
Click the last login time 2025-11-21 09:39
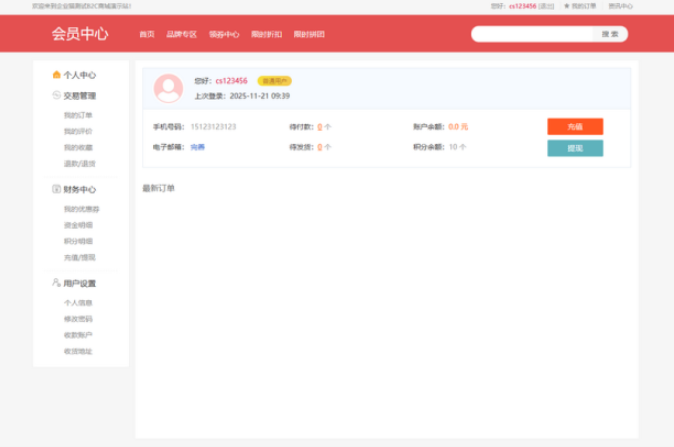(260, 96)
